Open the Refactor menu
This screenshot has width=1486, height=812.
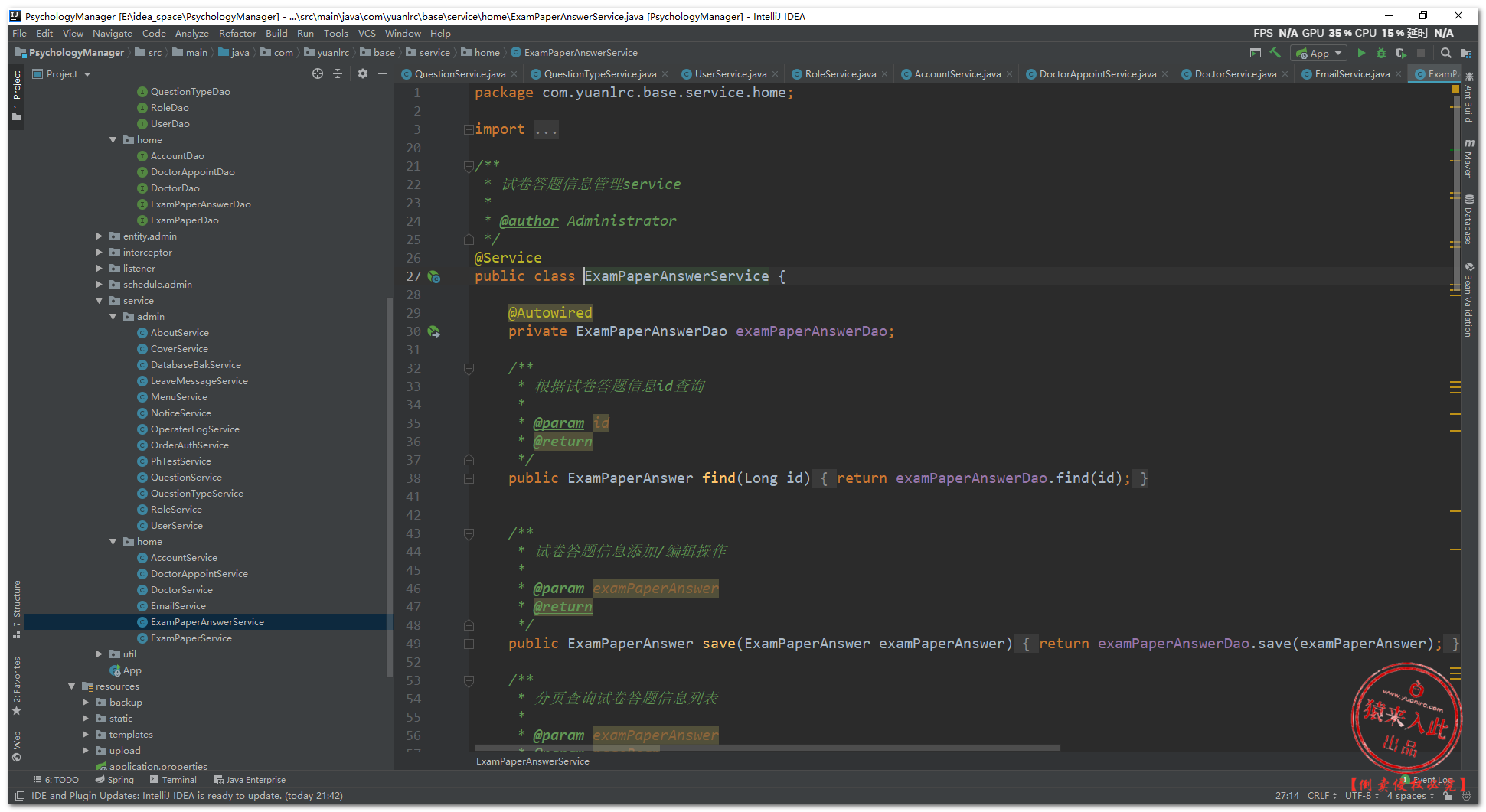point(237,34)
